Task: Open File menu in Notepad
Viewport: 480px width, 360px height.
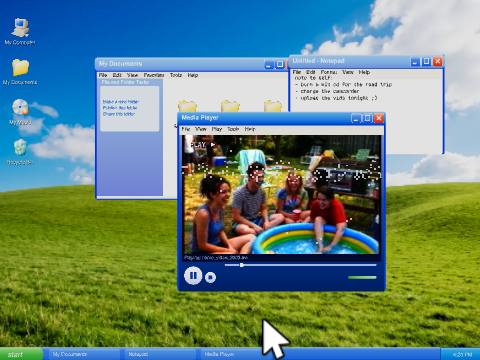Action: pyautogui.click(x=297, y=72)
